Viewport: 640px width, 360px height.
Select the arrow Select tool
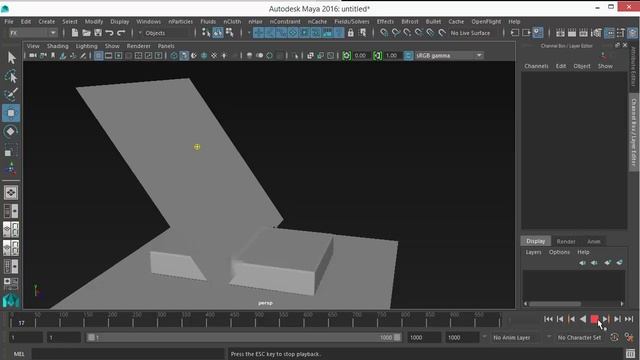(11, 58)
